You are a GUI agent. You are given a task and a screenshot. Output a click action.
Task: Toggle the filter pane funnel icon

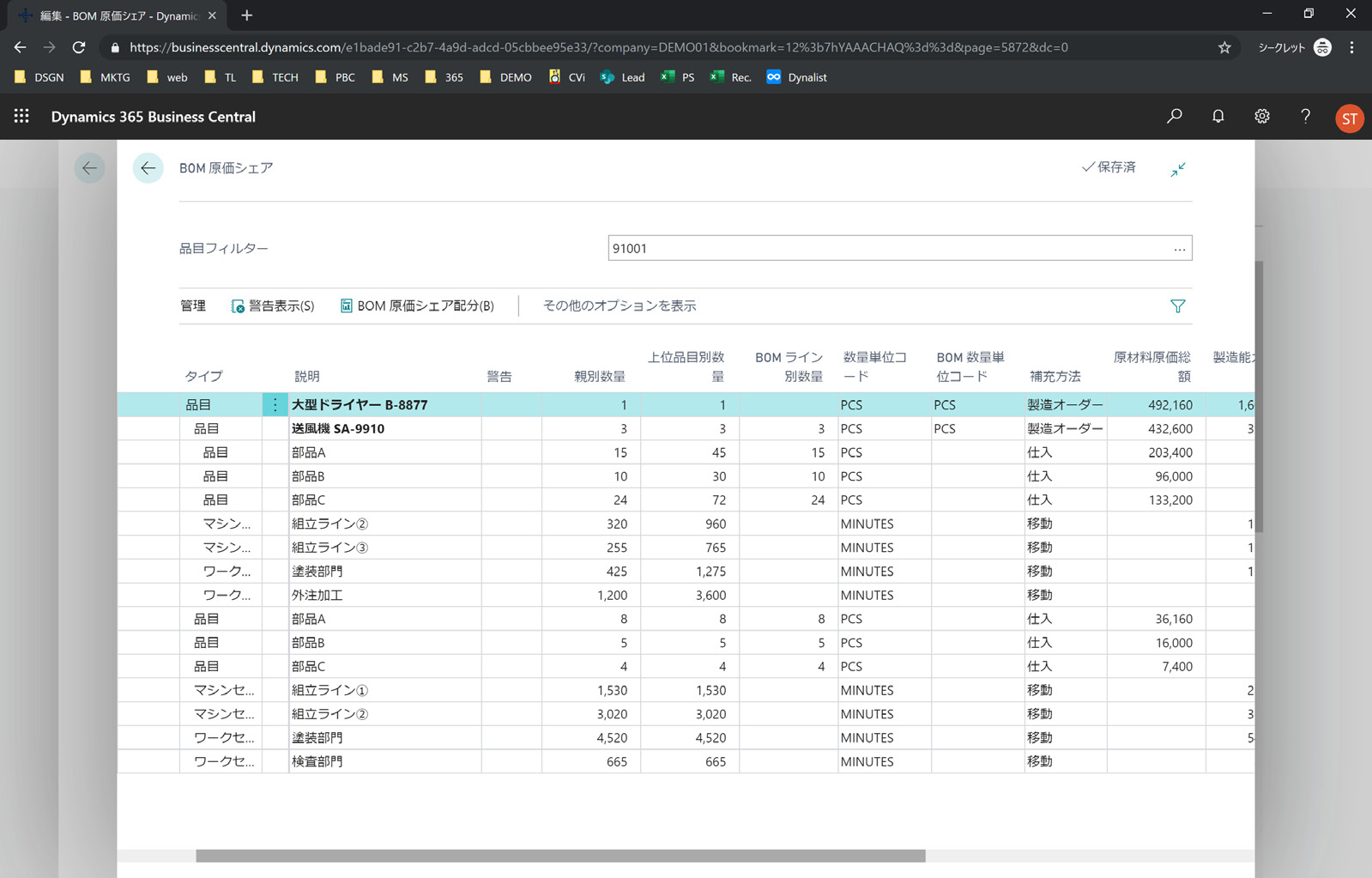coord(1177,306)
